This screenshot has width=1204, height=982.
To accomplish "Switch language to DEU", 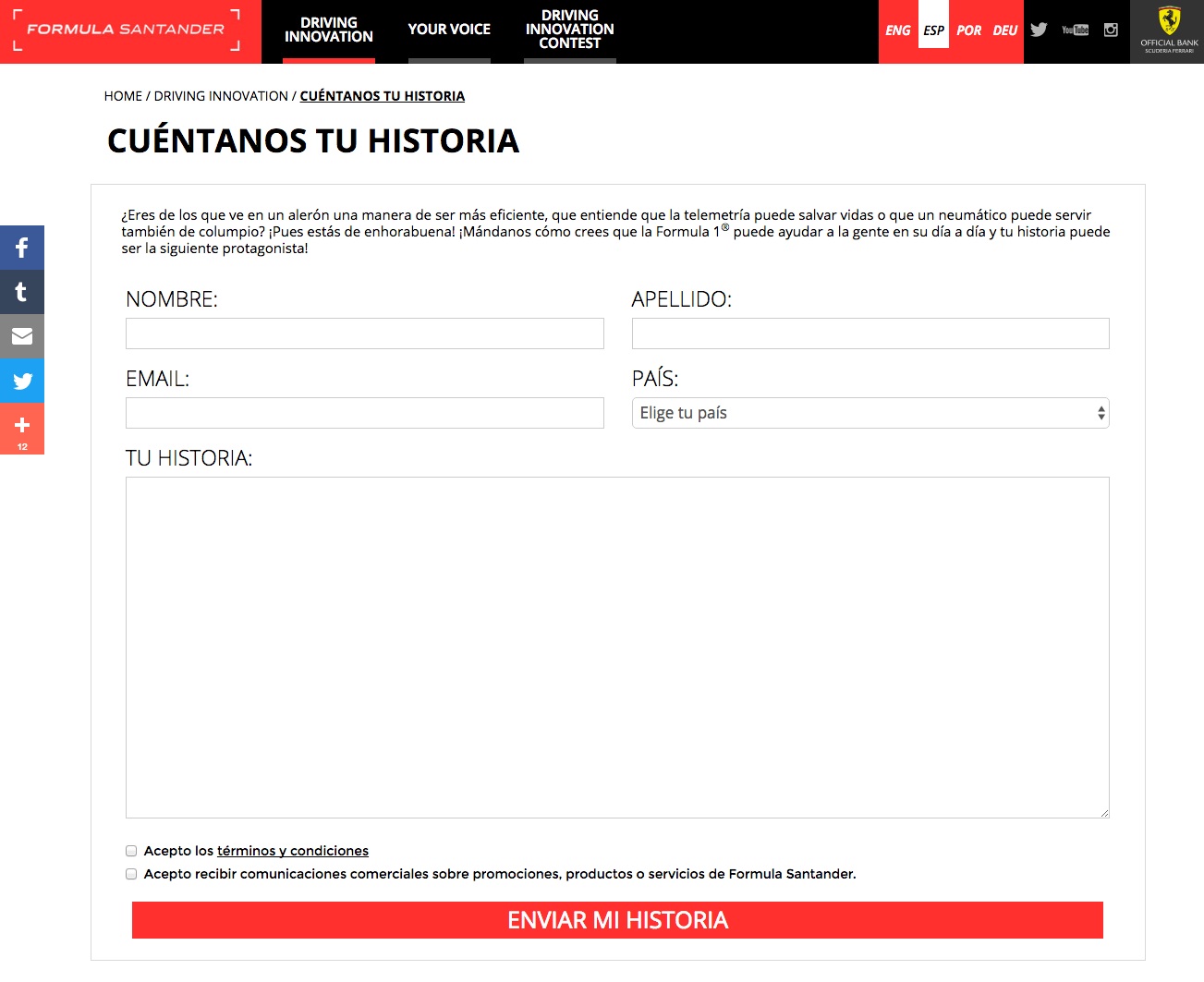I will [x=1005, y=30].
